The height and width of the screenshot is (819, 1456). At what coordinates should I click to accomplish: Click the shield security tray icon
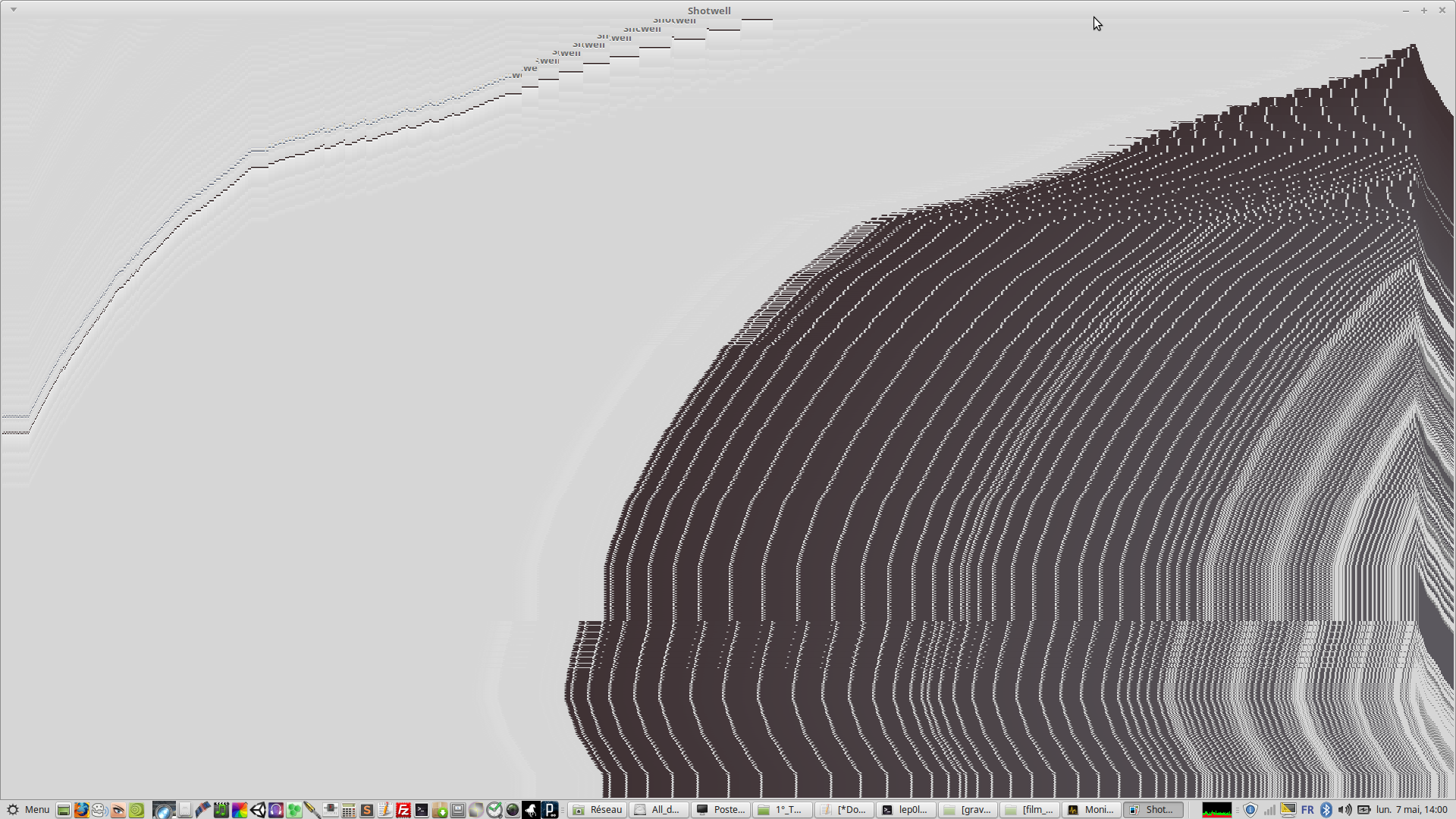(x=1250, y=810)
